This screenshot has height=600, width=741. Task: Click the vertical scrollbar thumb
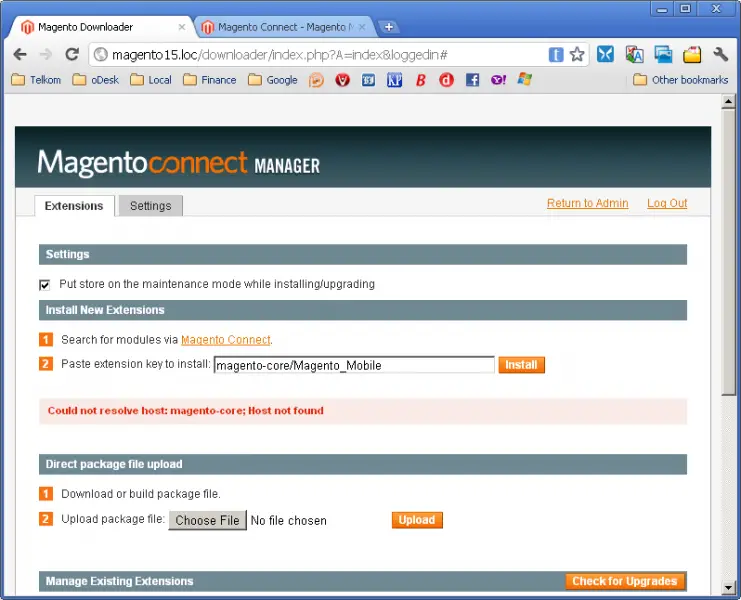click(x=728, y=252)
